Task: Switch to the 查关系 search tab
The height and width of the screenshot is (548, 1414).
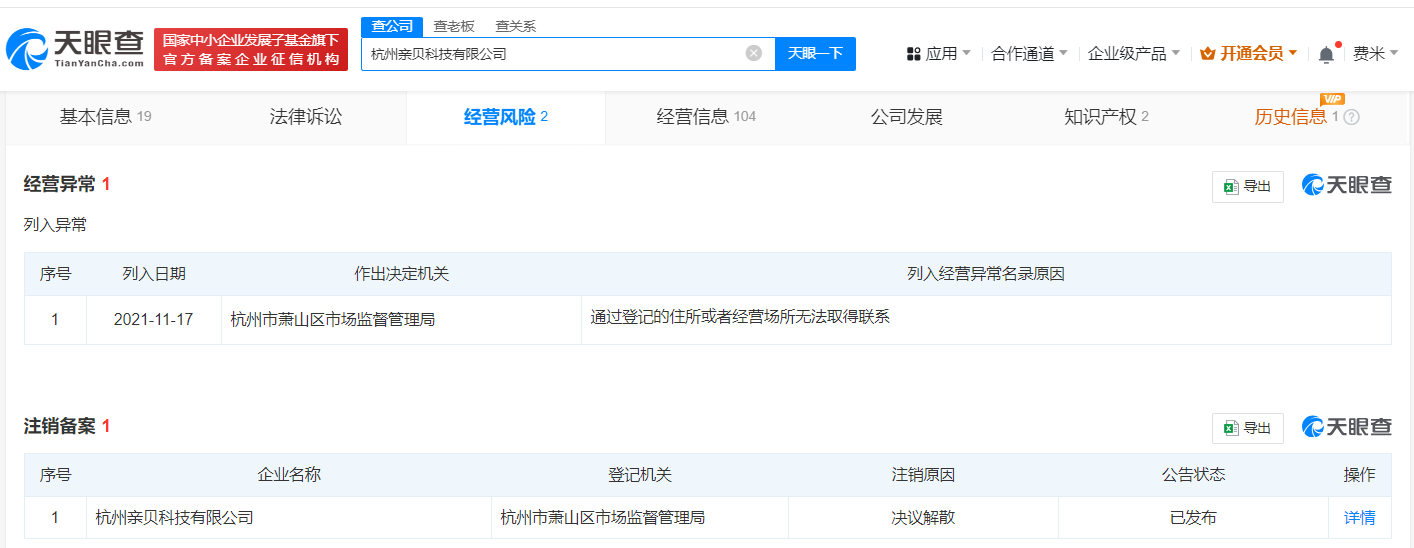Action: [x=516, y=26]
